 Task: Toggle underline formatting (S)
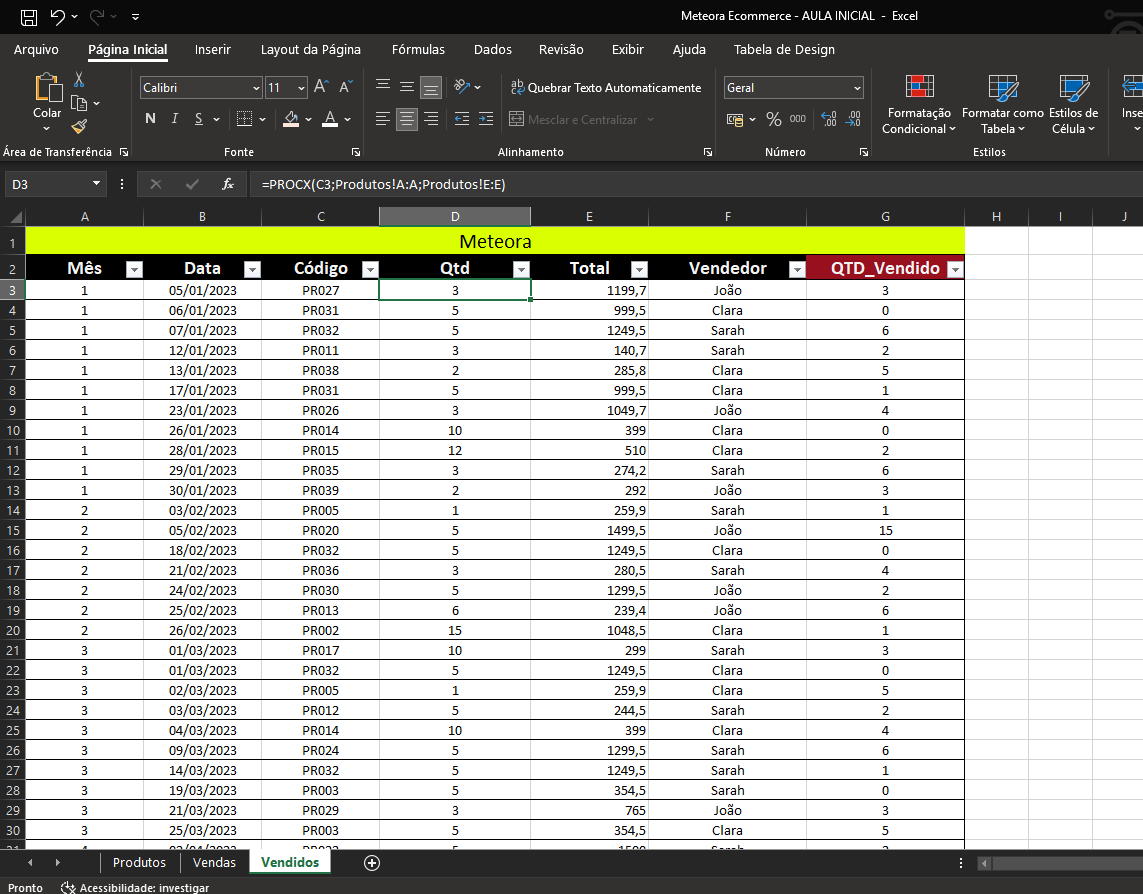[x=198, y=119]
